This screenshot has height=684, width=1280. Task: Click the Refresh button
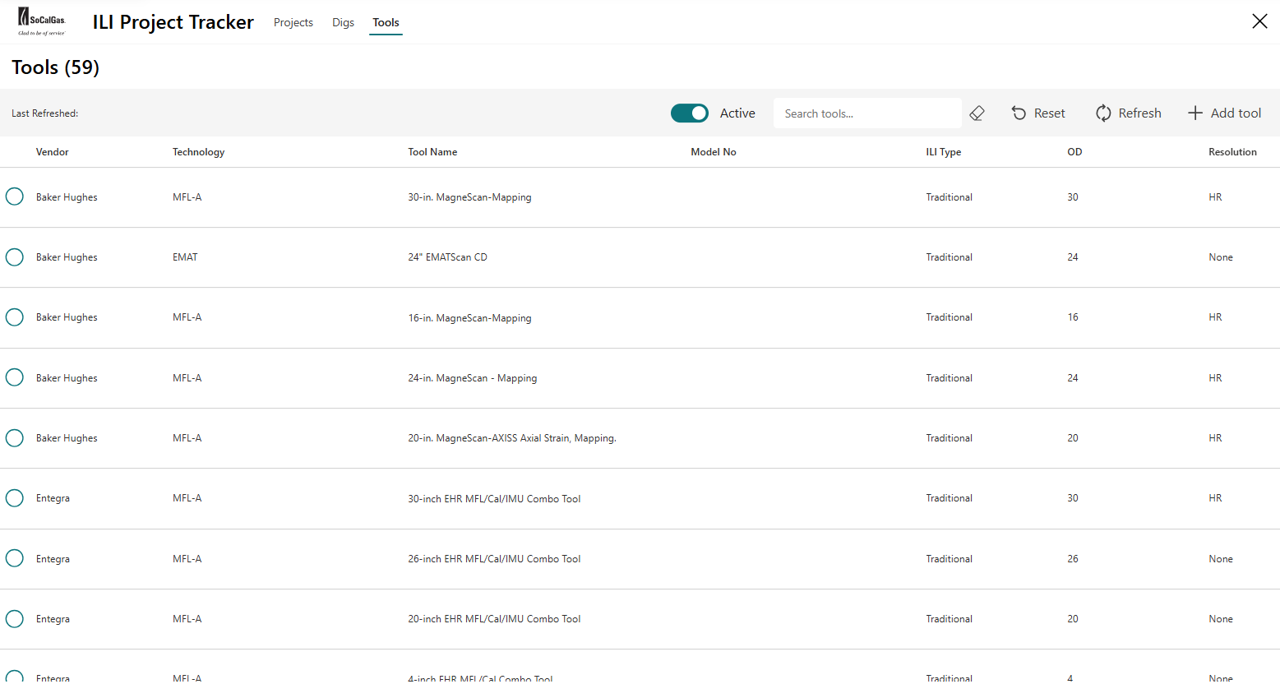[x=1128, y=113]
